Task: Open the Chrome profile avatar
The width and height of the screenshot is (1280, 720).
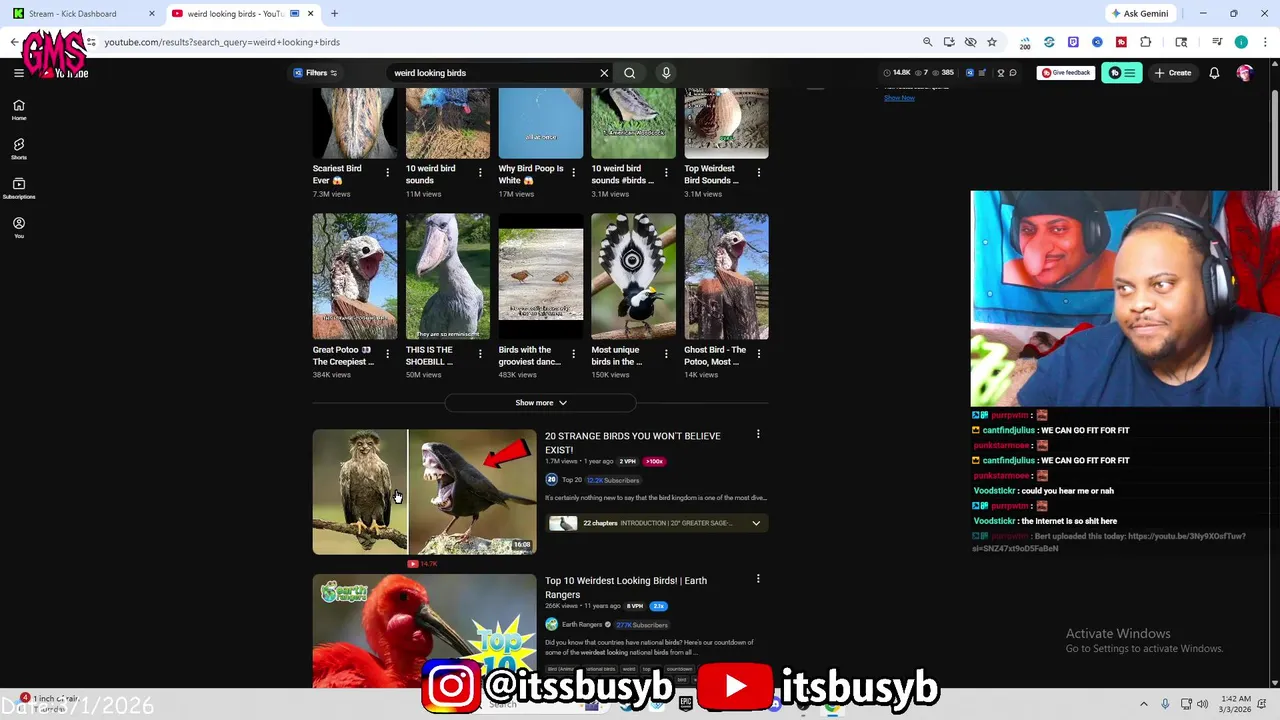Action: click(x=1241, y=42)
